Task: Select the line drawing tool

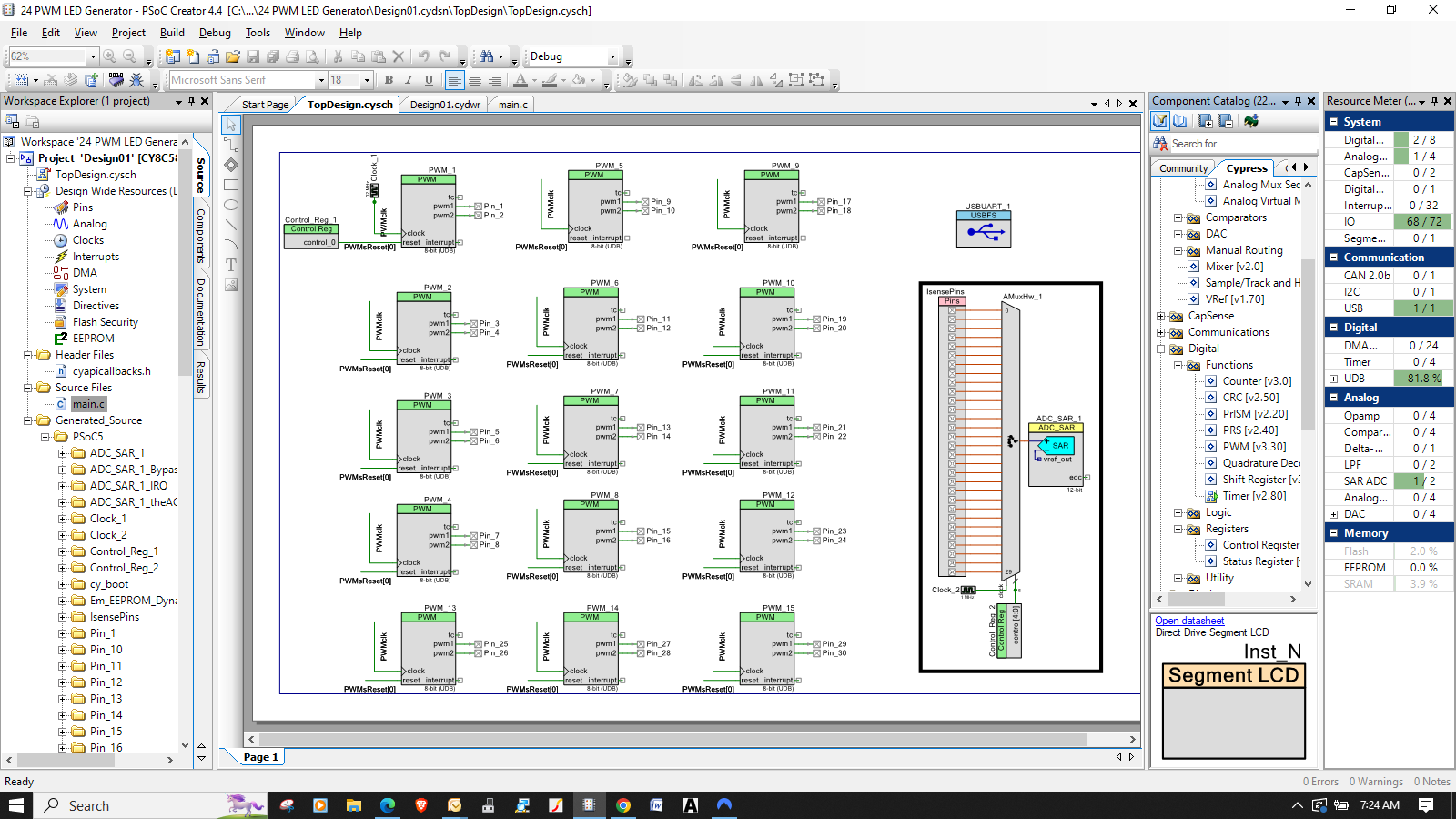Action: [x=231, y=225]
